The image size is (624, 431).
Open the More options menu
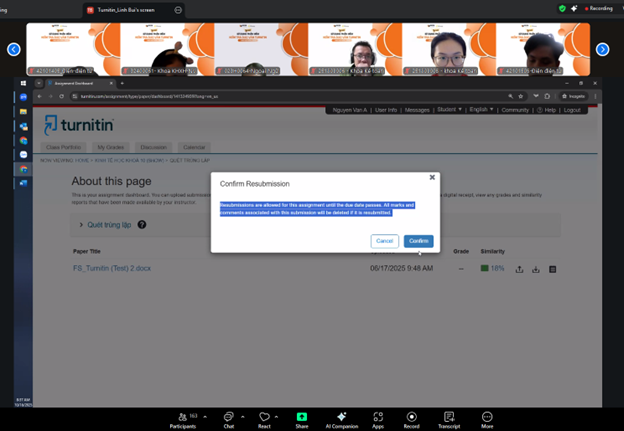point(487,415)
